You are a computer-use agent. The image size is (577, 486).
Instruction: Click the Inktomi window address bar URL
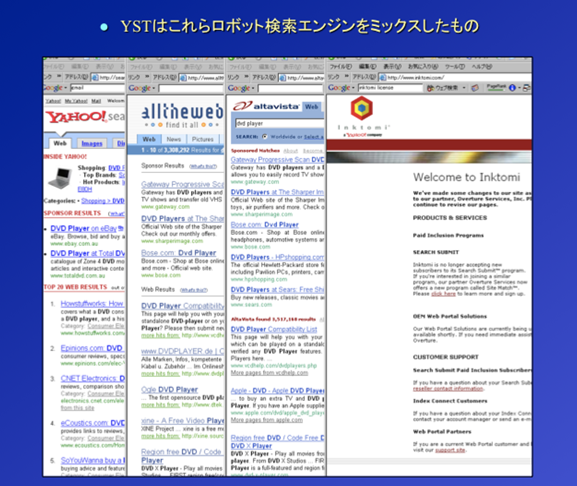(x=456, y=77)
